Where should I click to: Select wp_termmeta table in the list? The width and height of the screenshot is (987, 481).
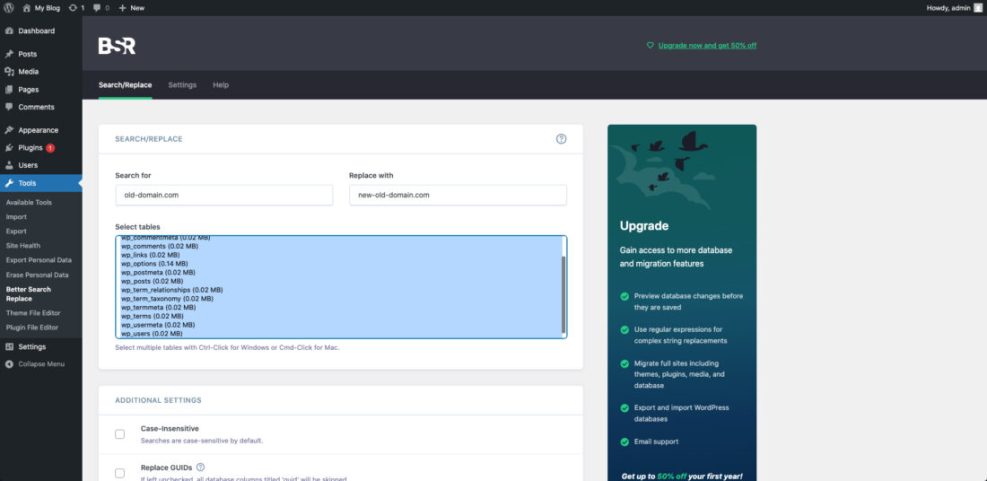pyautogui.click(x=340, y=308)
